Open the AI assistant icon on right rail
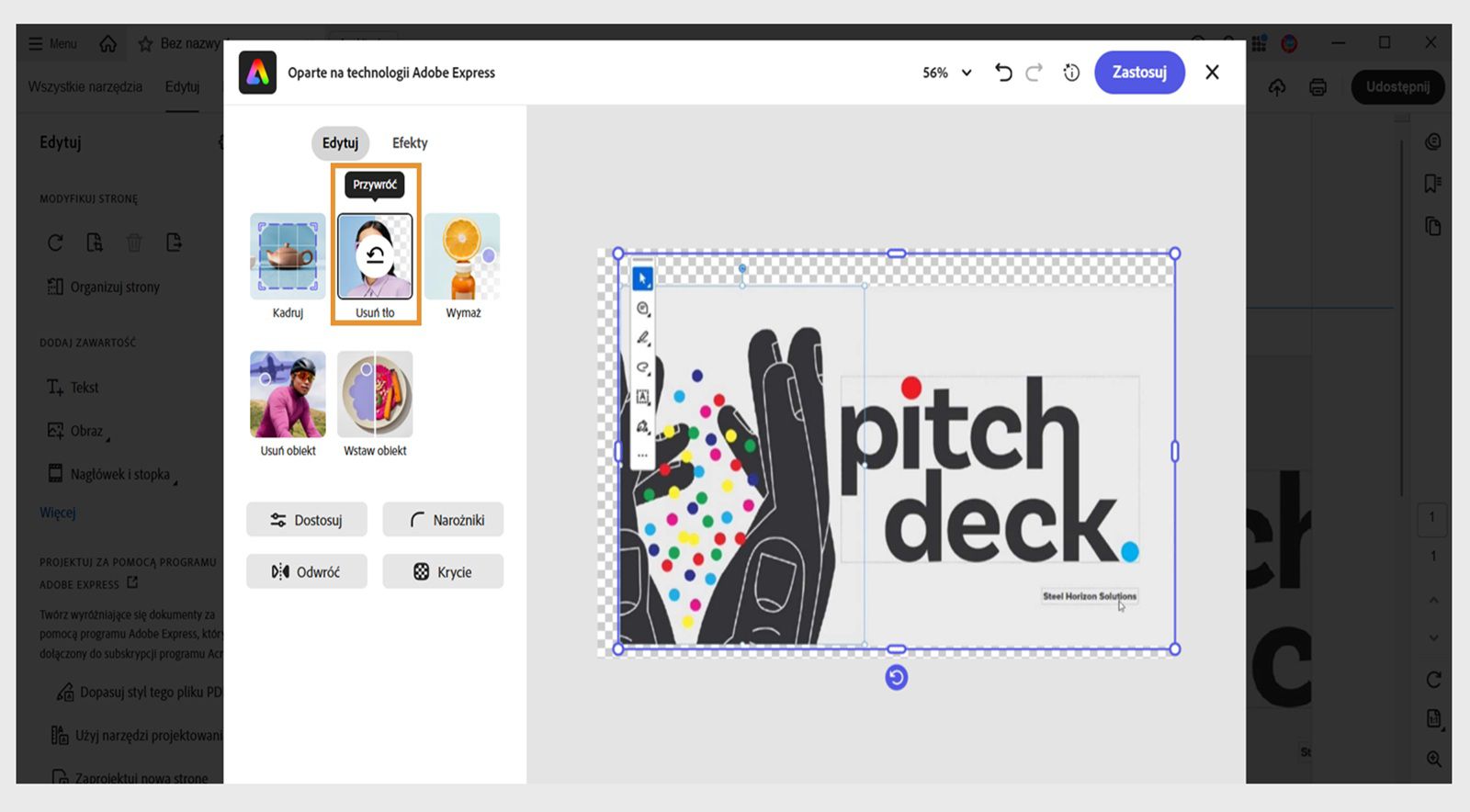Image resolution: width=1470 pixels, height=812 pixels. 1433,141
